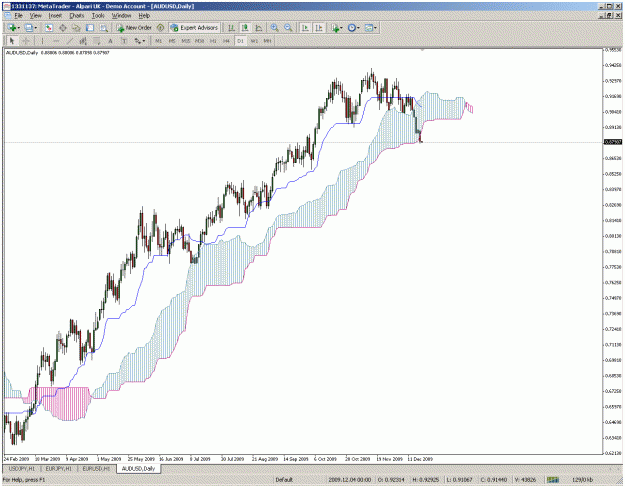625x486 pixels.
Task: Expand the Templates dropdown arrow
Action: pyautogui.click(x=375, y=28)
